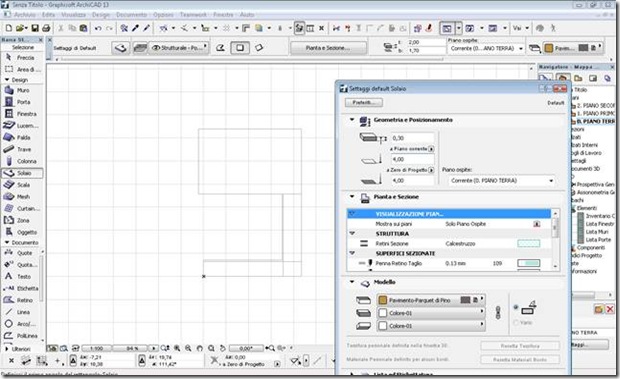Select the Finestra window tool
The image size is (620, 379).
point(22,114)
